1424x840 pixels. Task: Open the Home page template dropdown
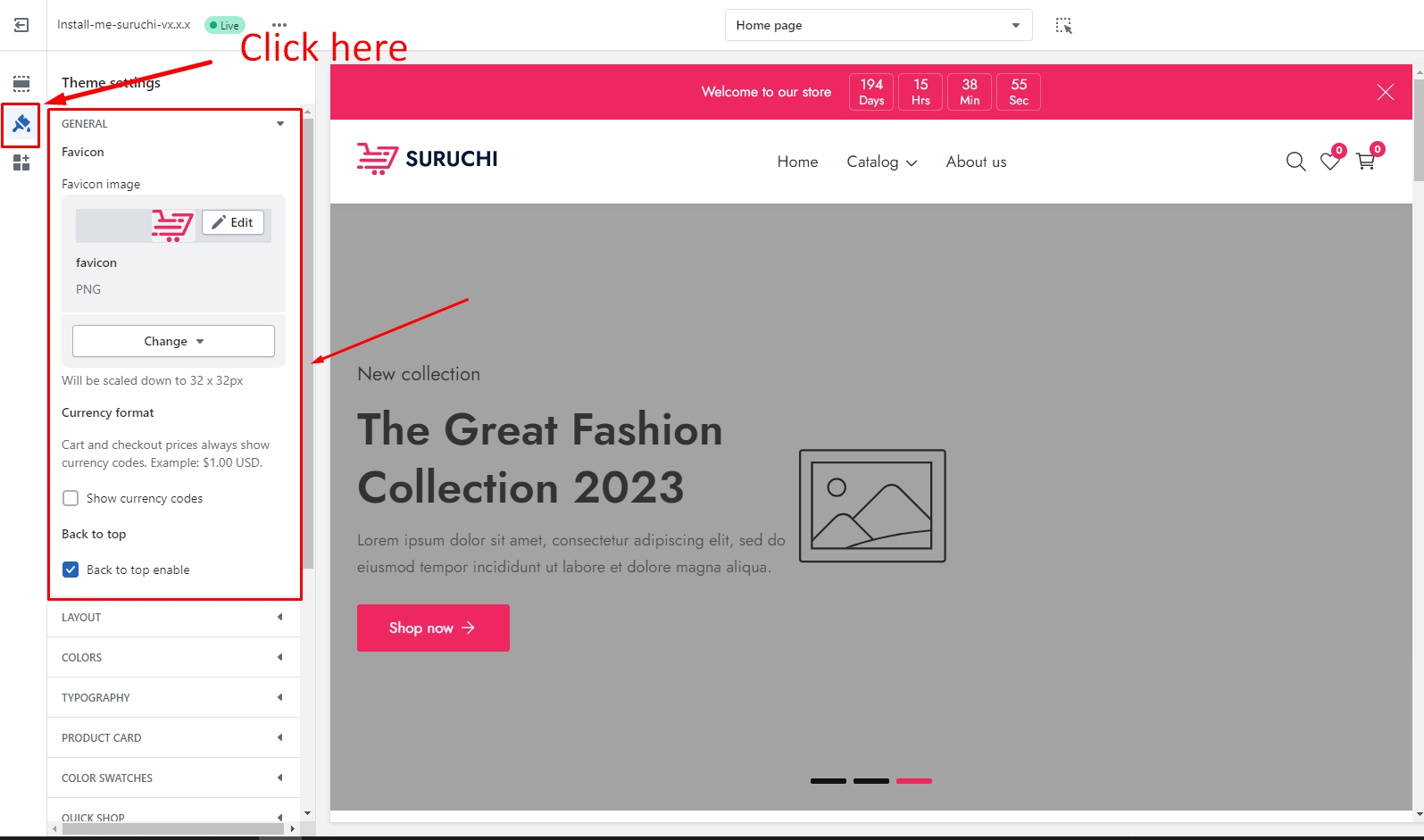(x=878, y=25)
